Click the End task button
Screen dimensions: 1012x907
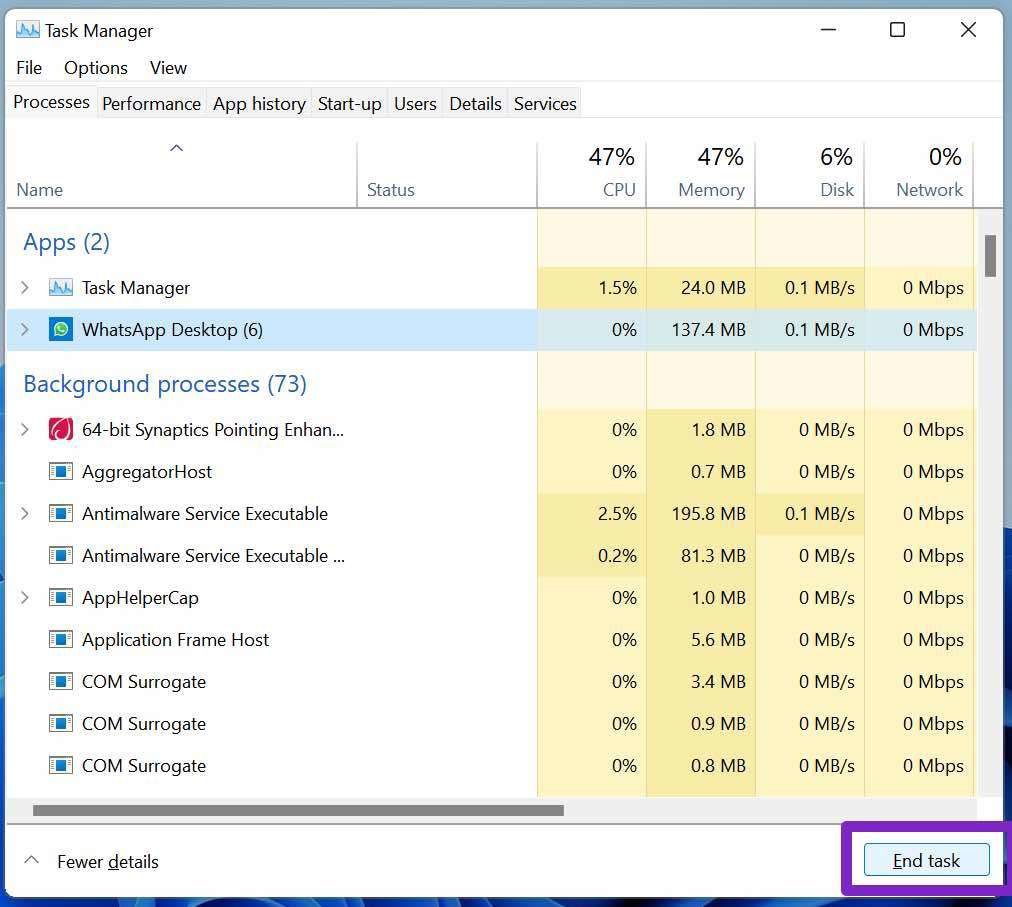926,860
